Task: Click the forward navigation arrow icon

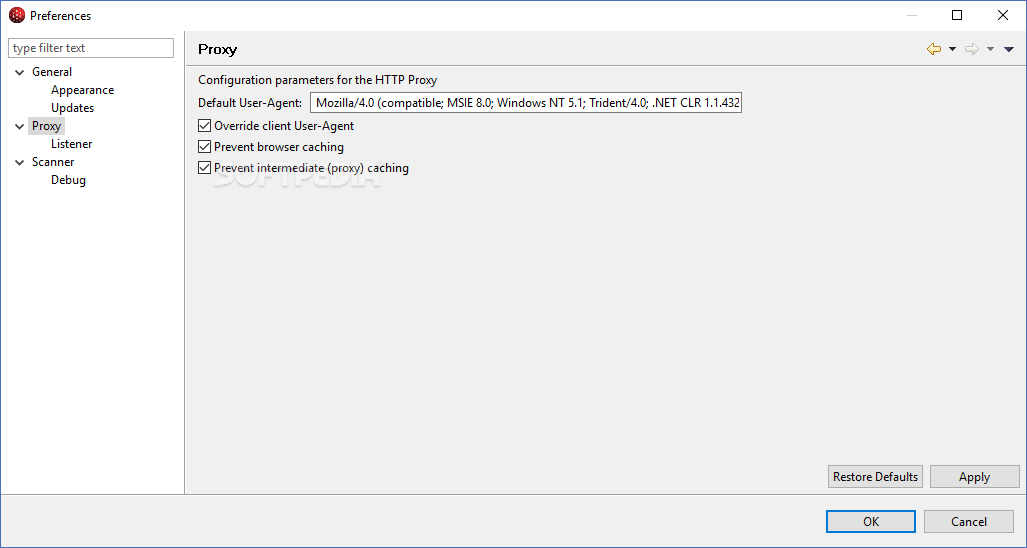Action: (972, 49)
